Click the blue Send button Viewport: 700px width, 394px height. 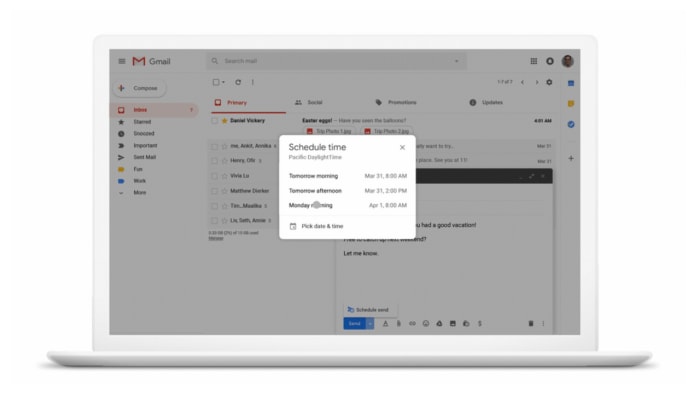click(x=354, y=323)
